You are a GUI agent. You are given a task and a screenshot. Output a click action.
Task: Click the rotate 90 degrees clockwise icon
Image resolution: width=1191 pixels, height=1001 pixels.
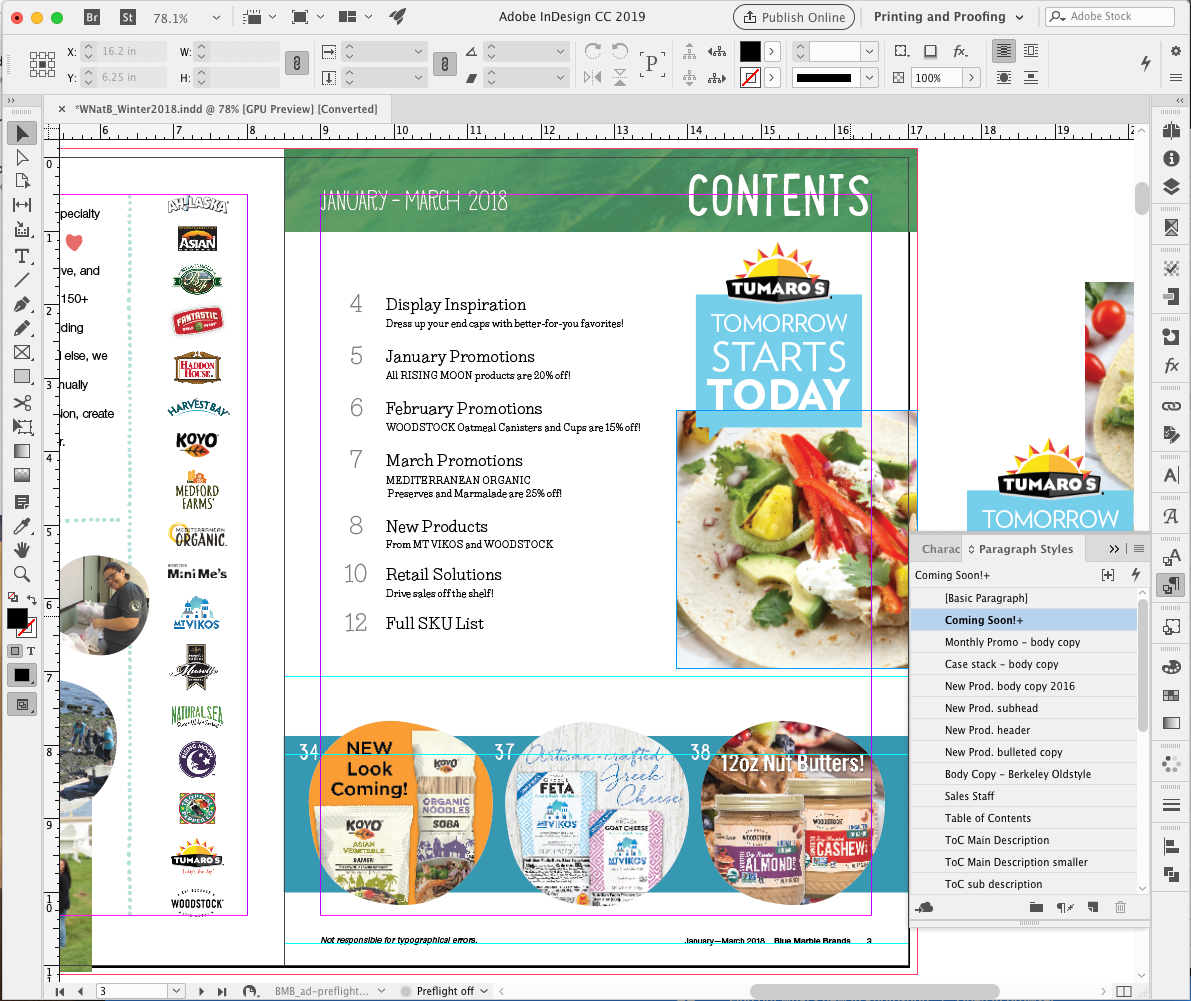click(592, 51)
